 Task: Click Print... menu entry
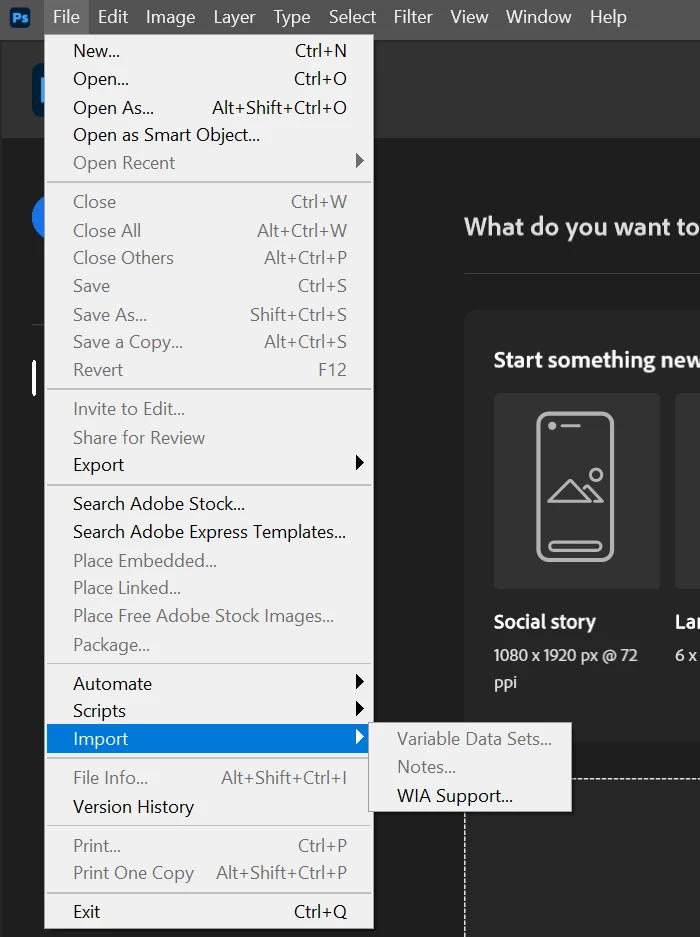[x=209, y=846]
